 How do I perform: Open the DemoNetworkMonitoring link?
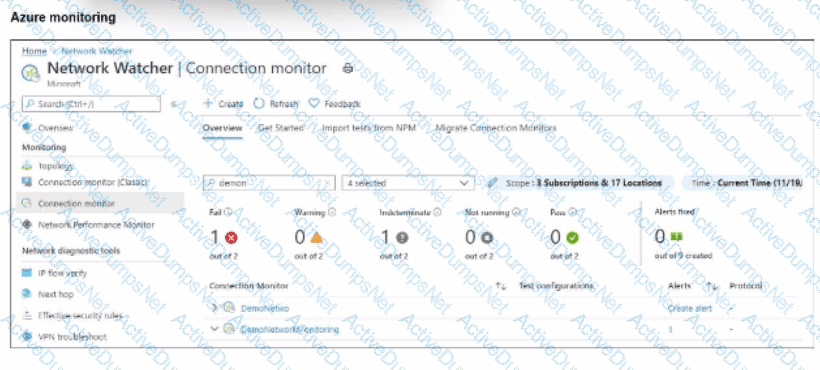290,330
